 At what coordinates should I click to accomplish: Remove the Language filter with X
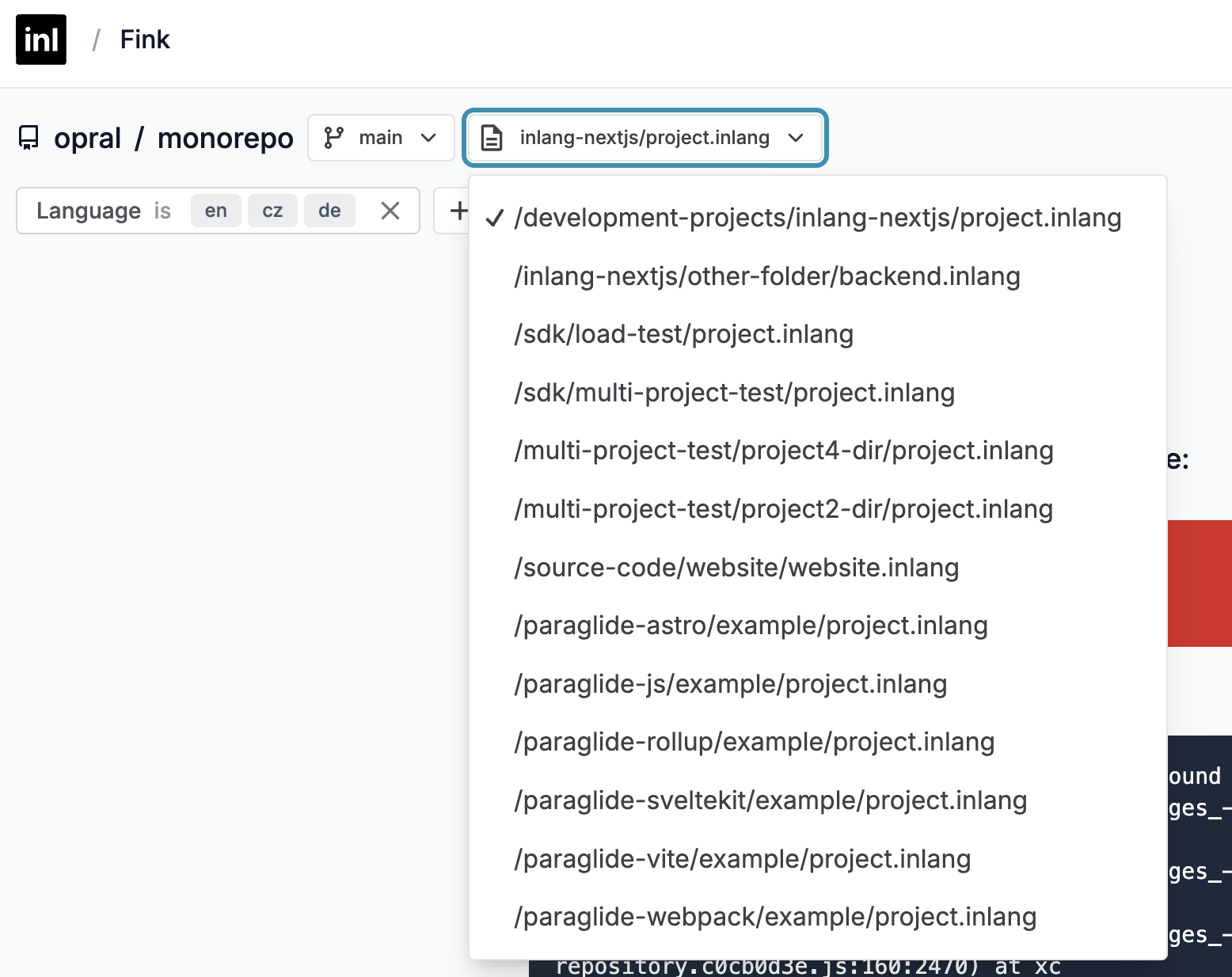click(390, 211)
